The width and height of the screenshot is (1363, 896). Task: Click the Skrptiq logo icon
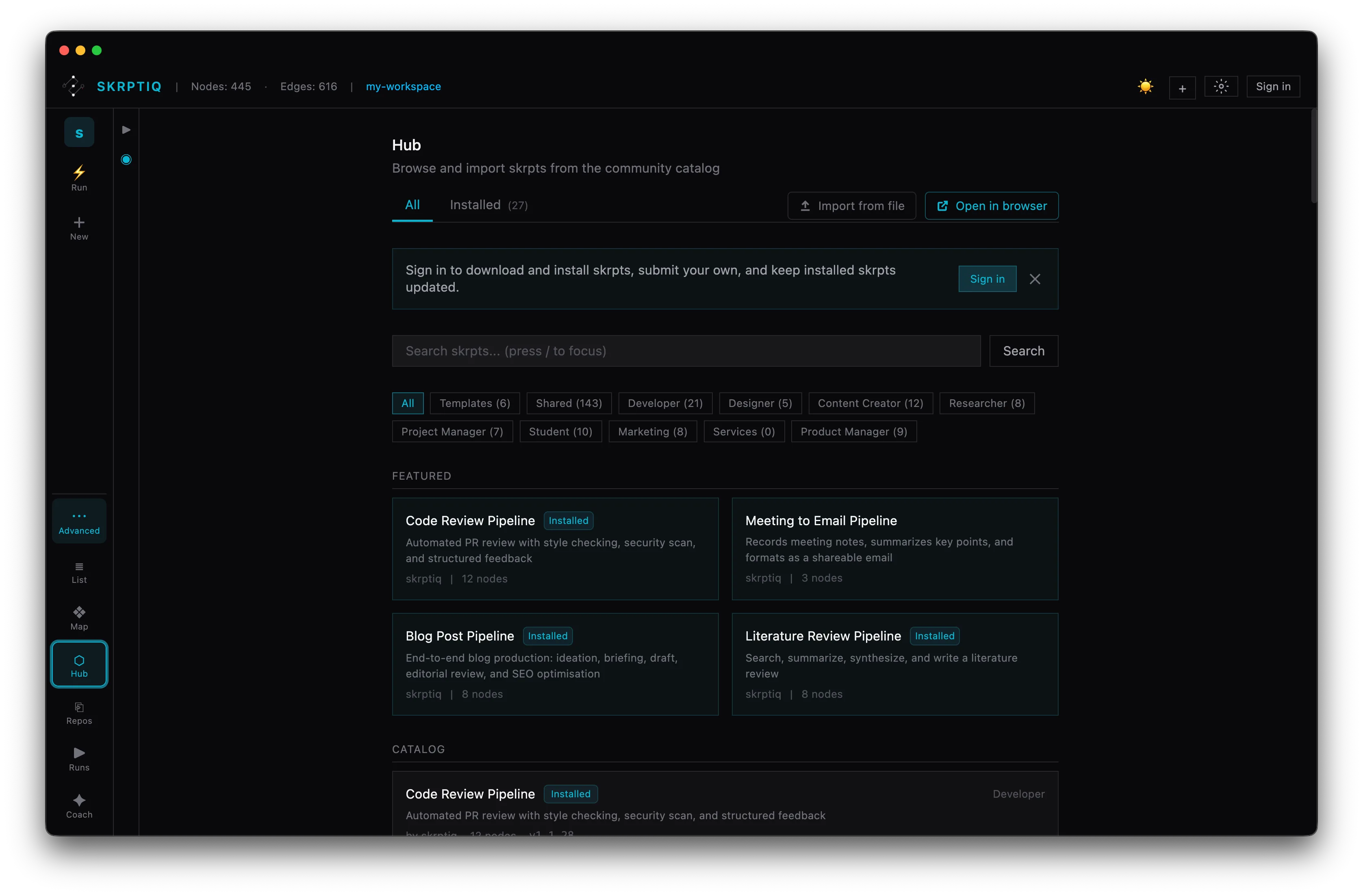click(x=73, y=87)
